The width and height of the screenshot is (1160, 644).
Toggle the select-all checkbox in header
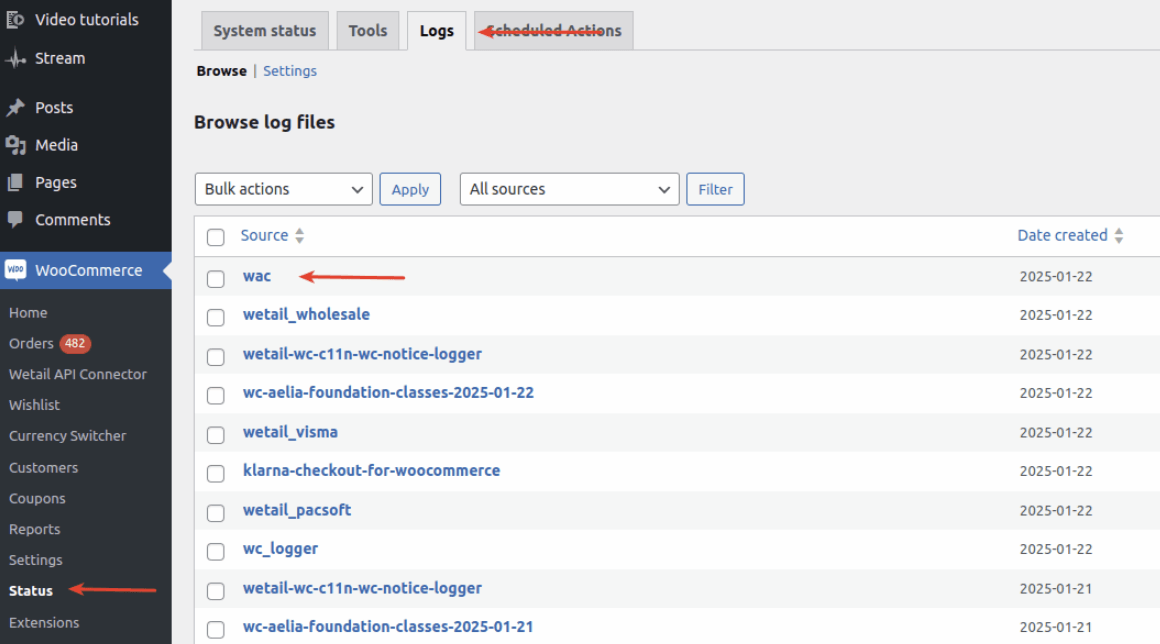click(x=215, y=237)
